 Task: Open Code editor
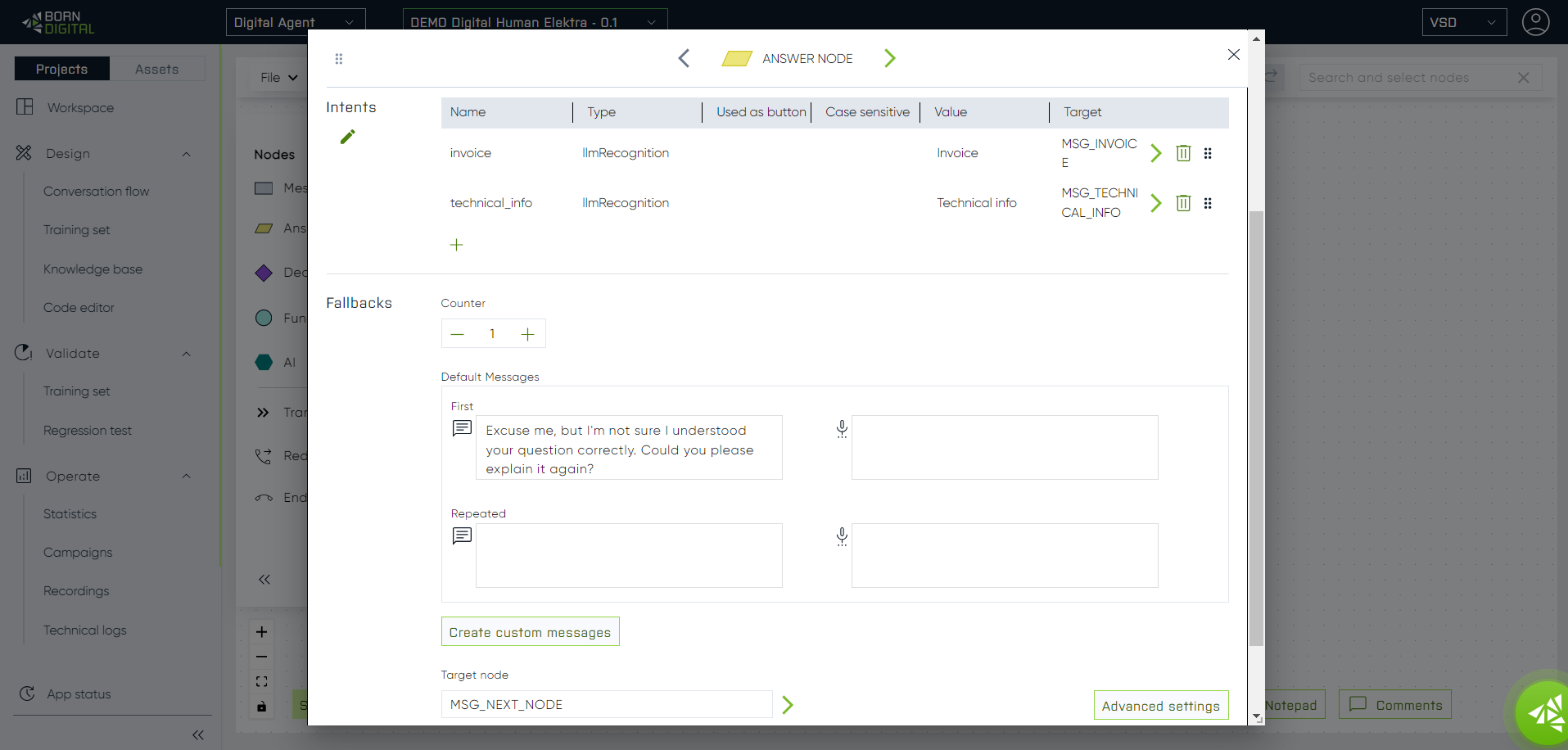point(79,308)
